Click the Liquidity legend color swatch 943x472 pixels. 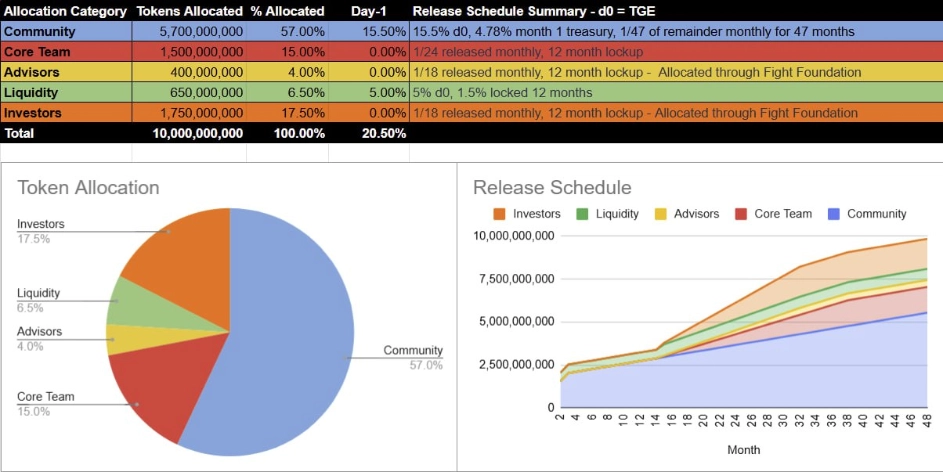click(581, 214)
